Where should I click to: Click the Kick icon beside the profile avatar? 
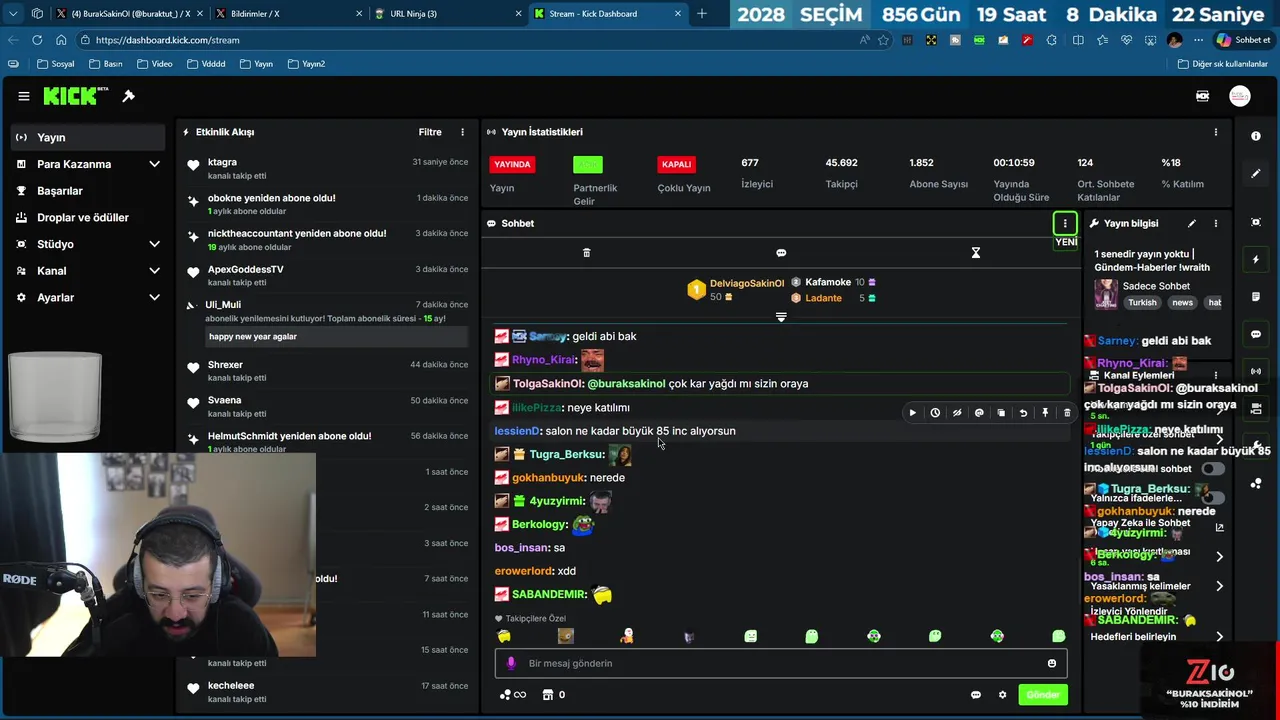pyautogui.click(x=1203, y=96)
